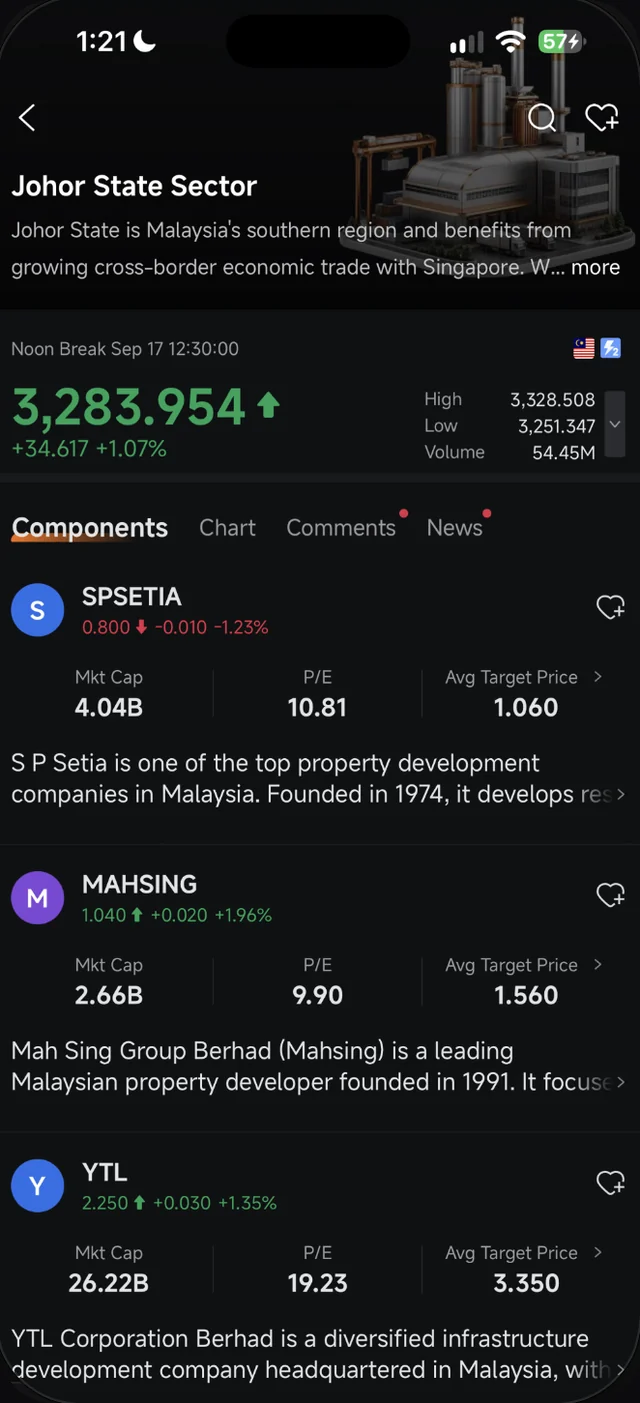Tap the Johor State Sector title
The width and height of the screenshot is (640, 1403).
click(134, 186)
